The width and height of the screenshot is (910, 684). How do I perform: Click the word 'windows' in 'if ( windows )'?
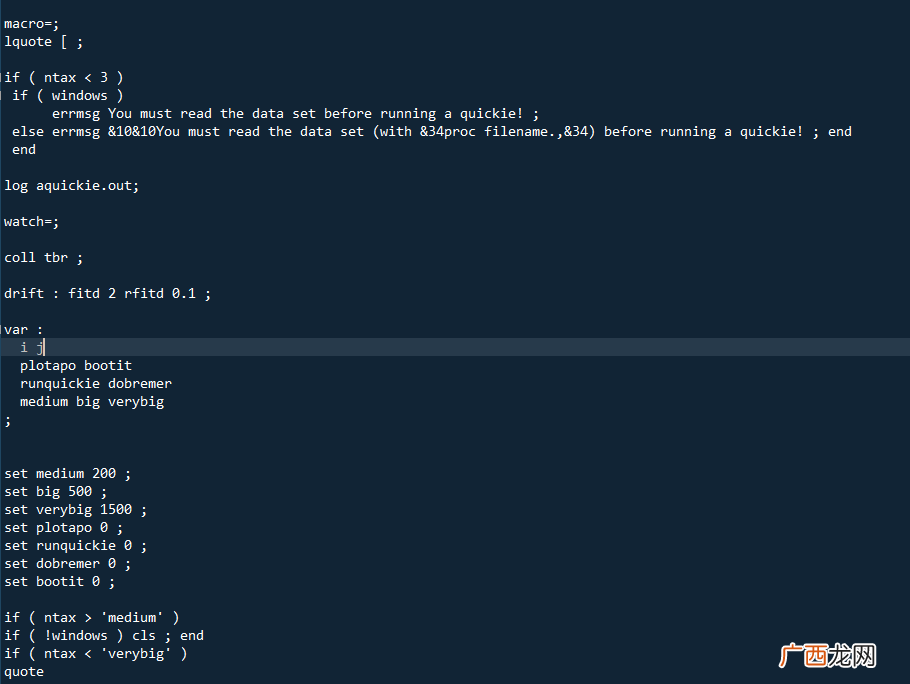coord(80,96)
